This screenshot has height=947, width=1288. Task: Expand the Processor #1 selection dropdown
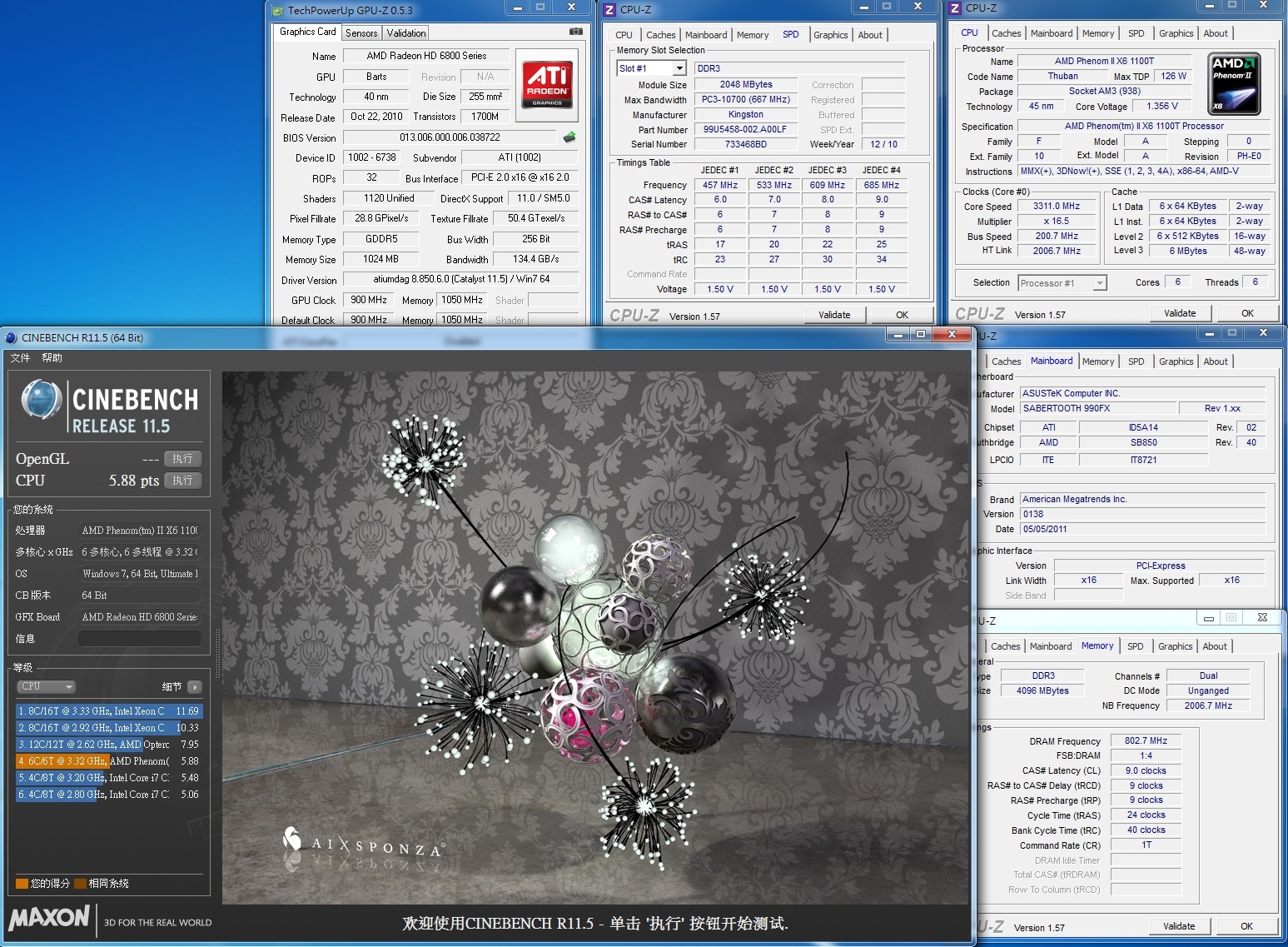(1099, 283)
